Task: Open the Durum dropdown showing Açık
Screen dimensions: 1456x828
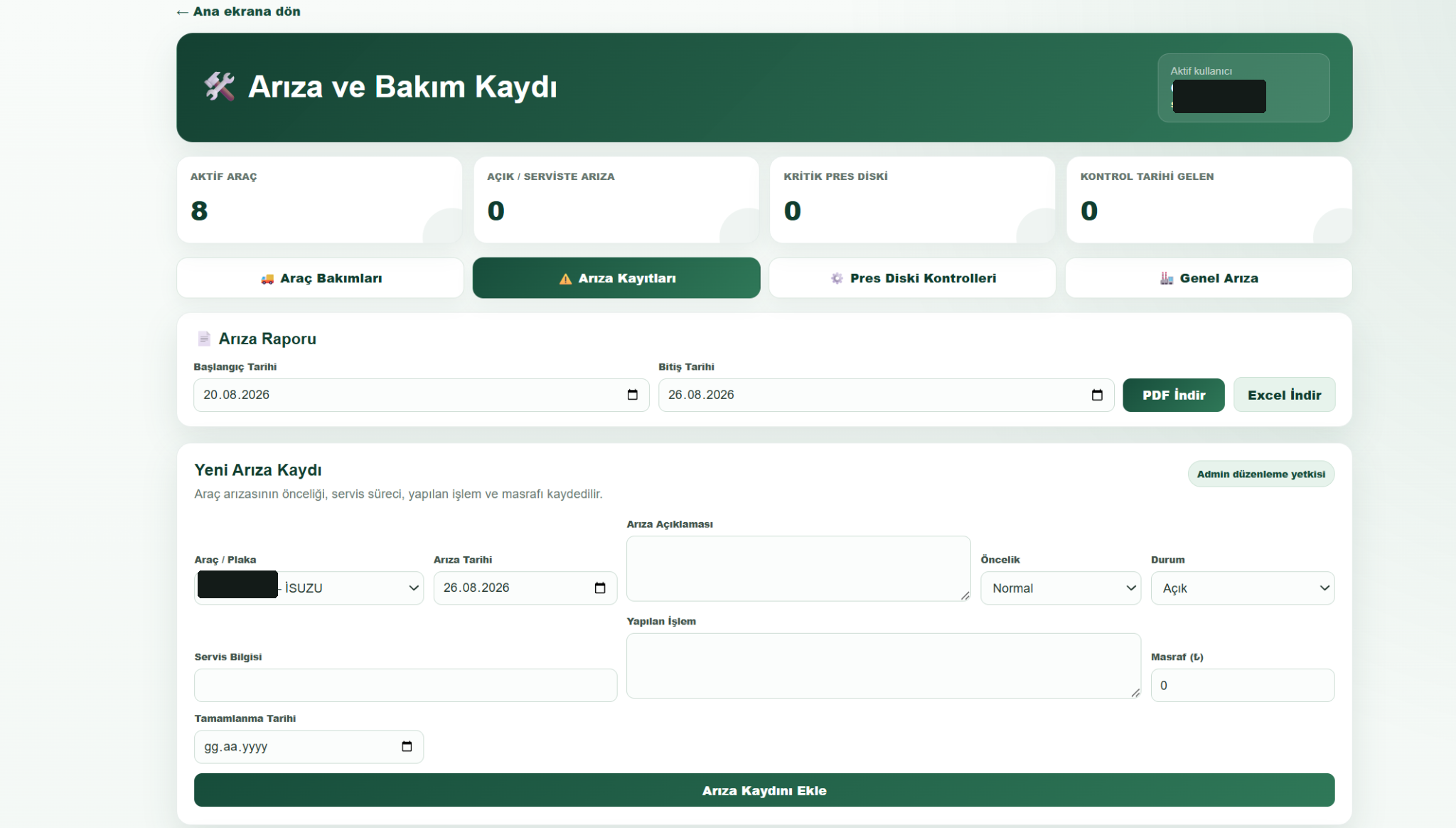Action: (x=1243, y=588)
